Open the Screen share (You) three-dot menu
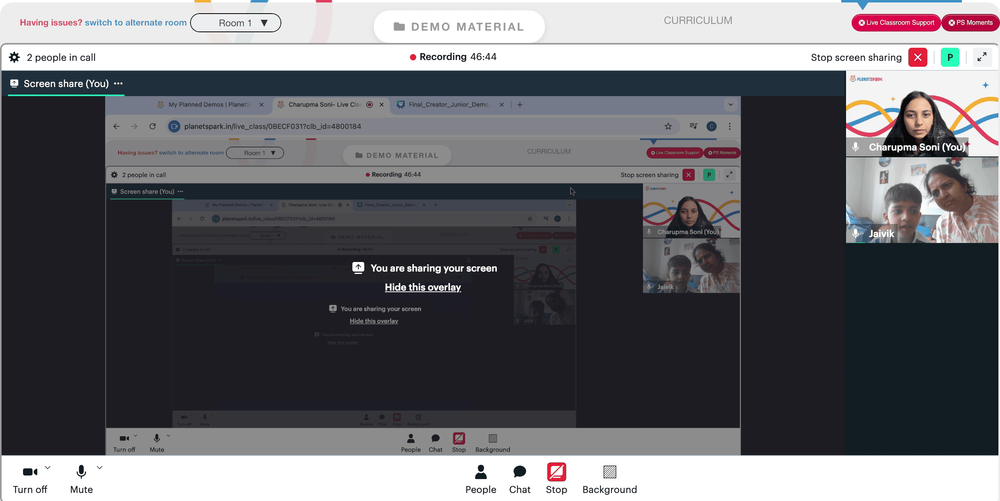 (x=118, y=84)
